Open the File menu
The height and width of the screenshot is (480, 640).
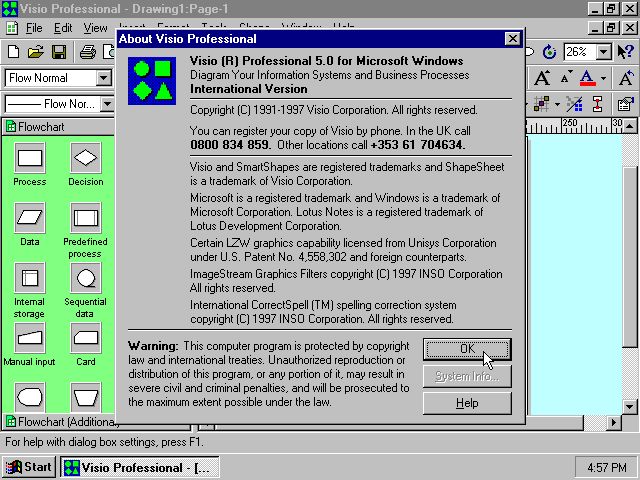34,28
